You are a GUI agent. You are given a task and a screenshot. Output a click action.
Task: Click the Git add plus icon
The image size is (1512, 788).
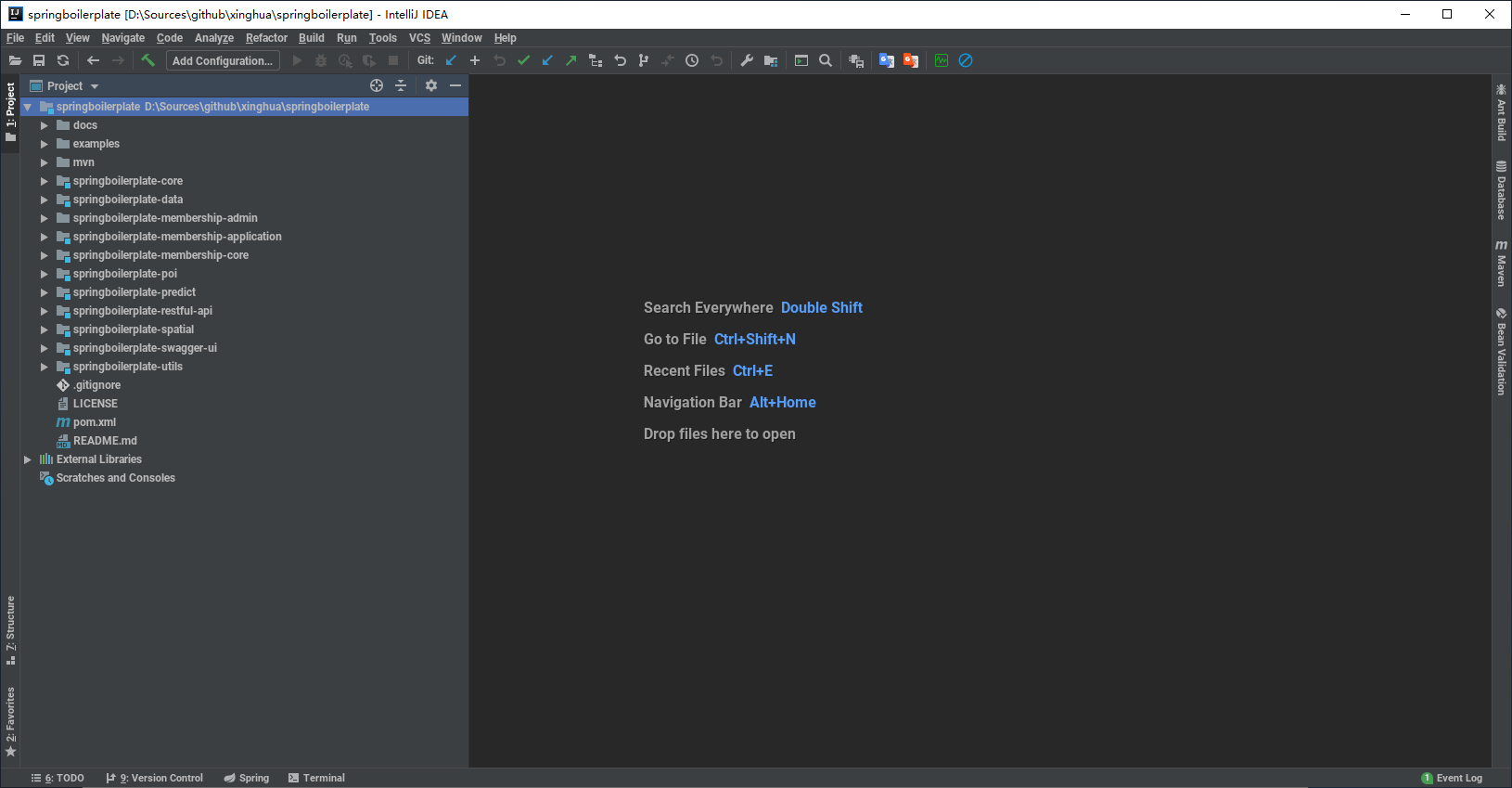475,60
